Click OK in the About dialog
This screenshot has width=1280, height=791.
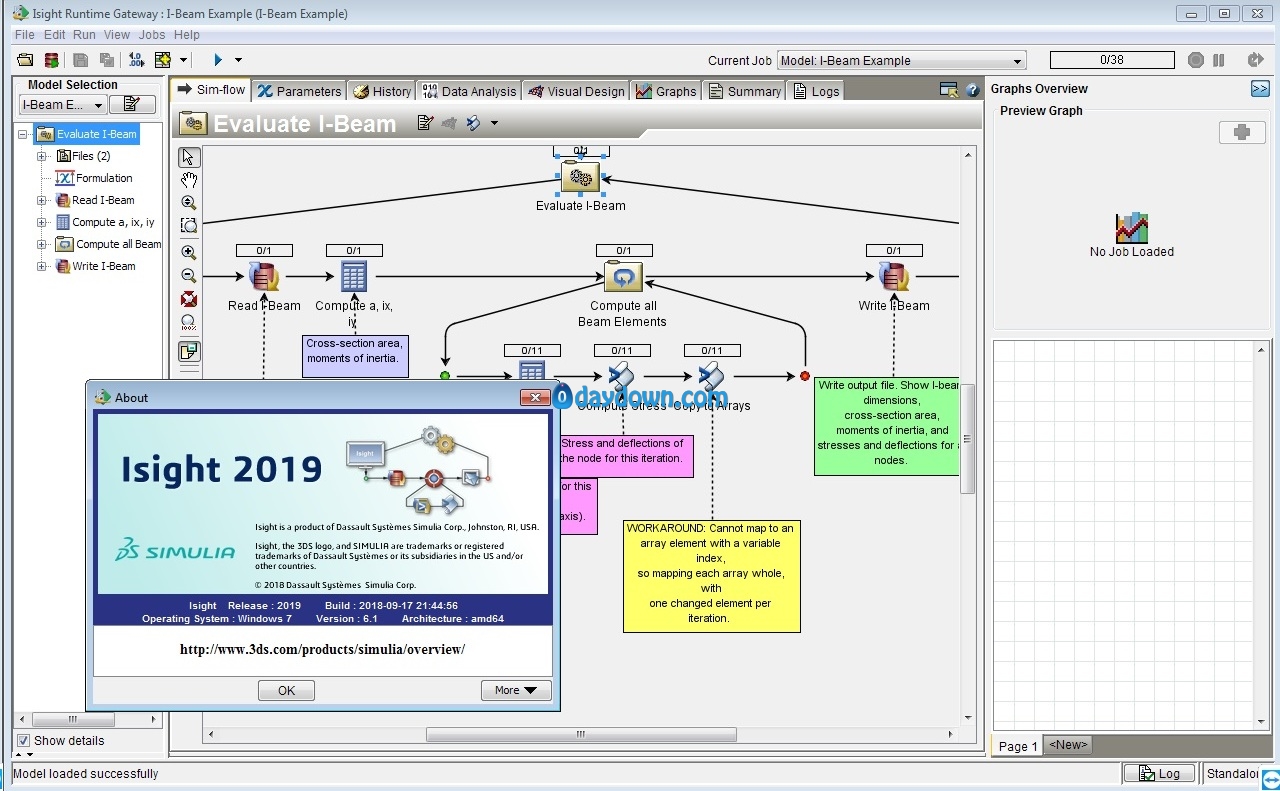(286, 690)
